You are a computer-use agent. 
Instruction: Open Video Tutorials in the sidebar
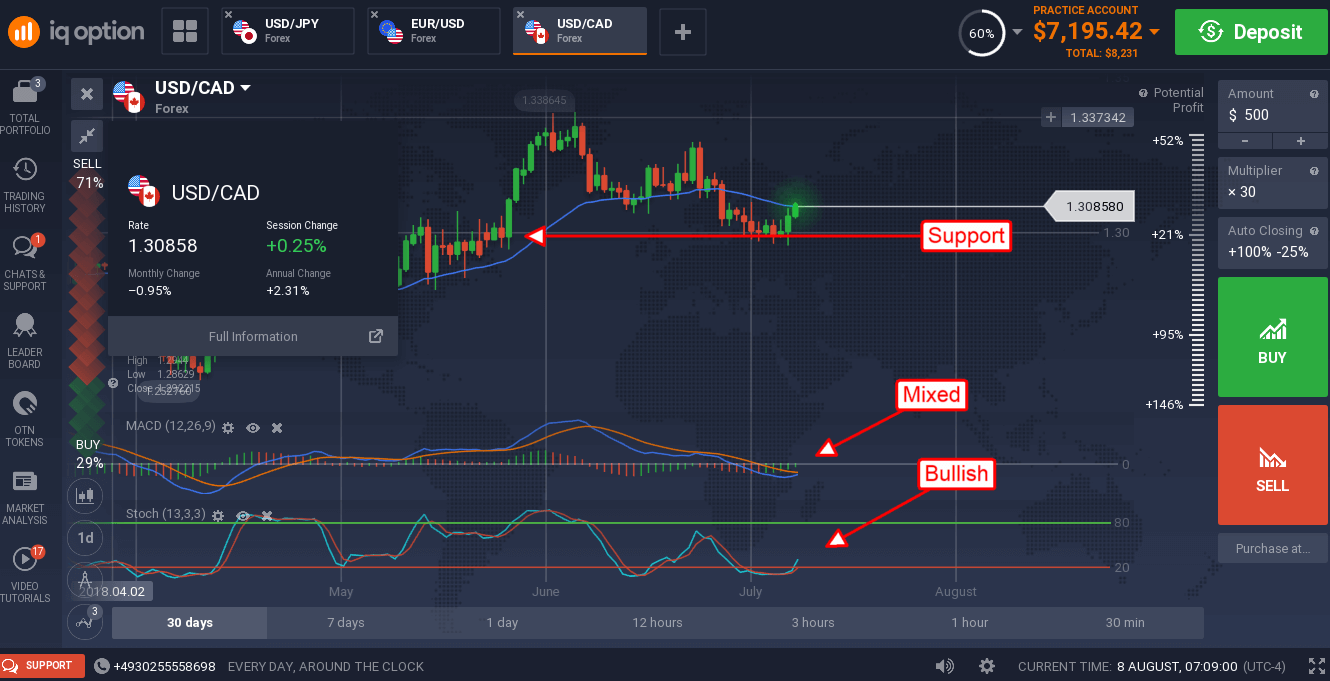25,575
